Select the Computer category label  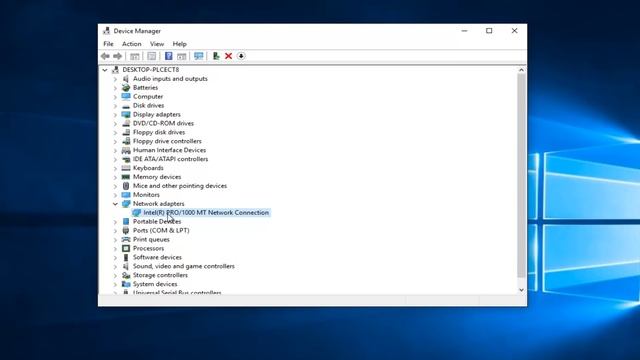(x=148, y=97)
